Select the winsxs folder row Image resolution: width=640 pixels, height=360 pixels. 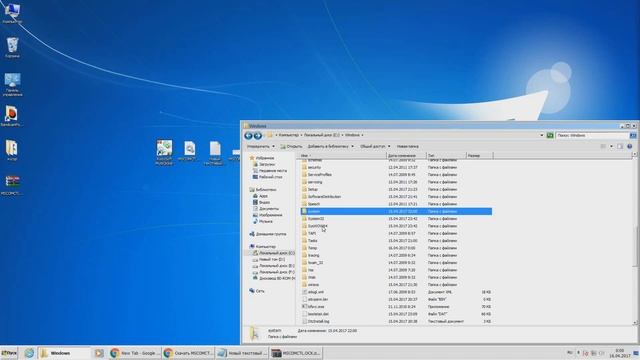pyautogui.click(x=396, y=285)
